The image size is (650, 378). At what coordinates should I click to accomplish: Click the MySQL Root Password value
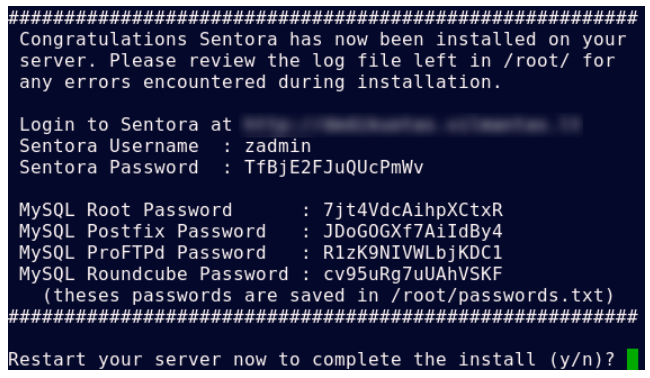[413, 211]
